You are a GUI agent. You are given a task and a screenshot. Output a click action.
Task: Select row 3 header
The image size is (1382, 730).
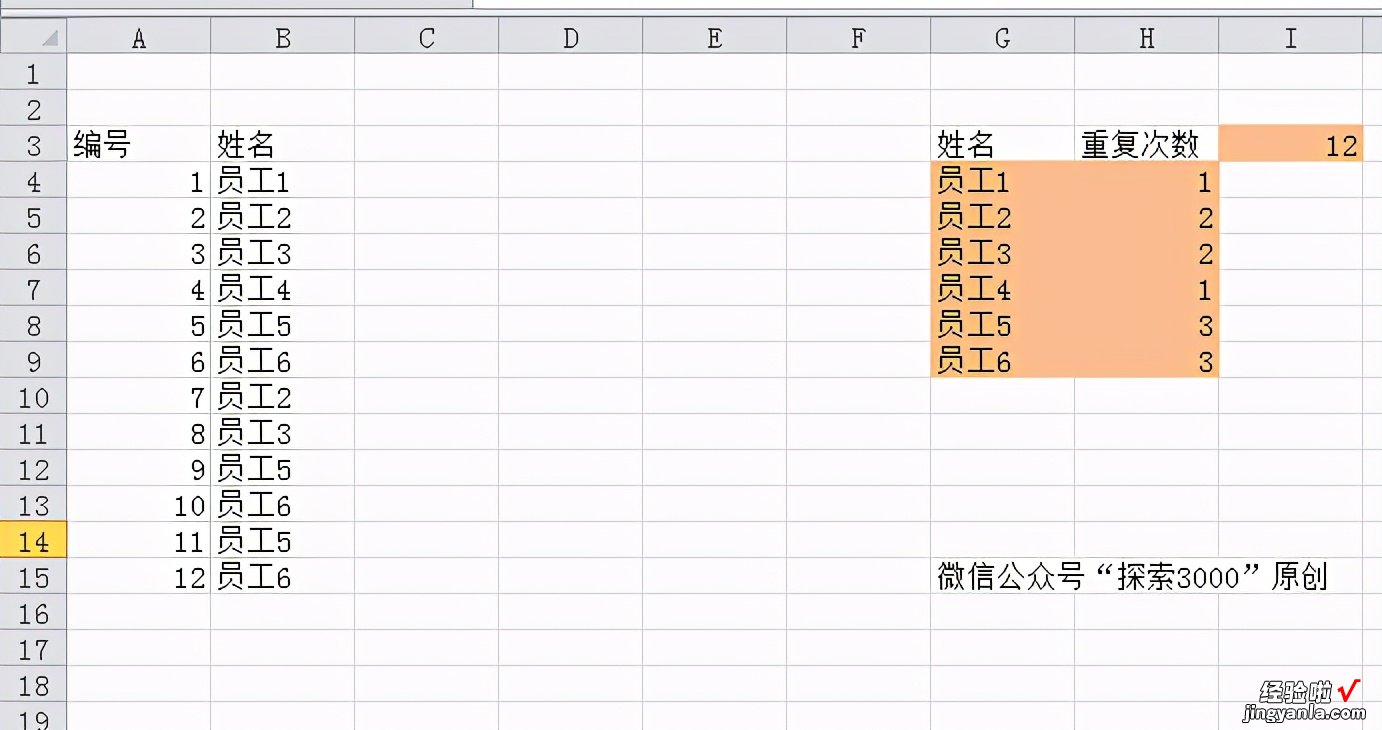(33, 145)
